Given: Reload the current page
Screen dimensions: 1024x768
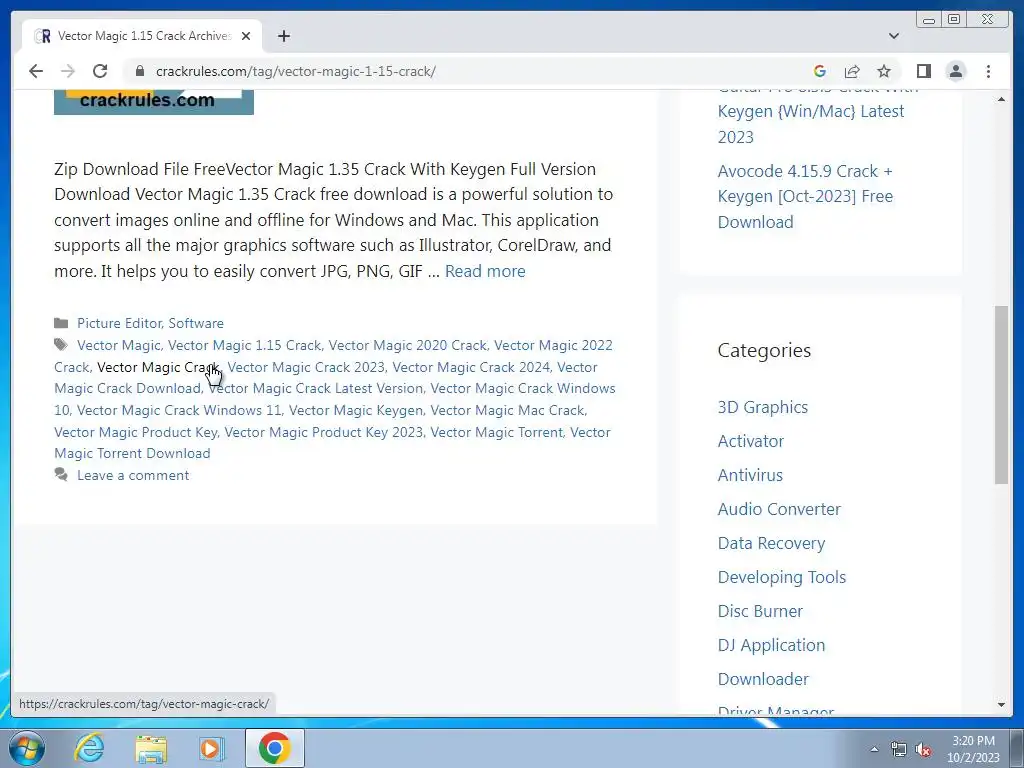Looking at the screenshot, I should 100,71.
